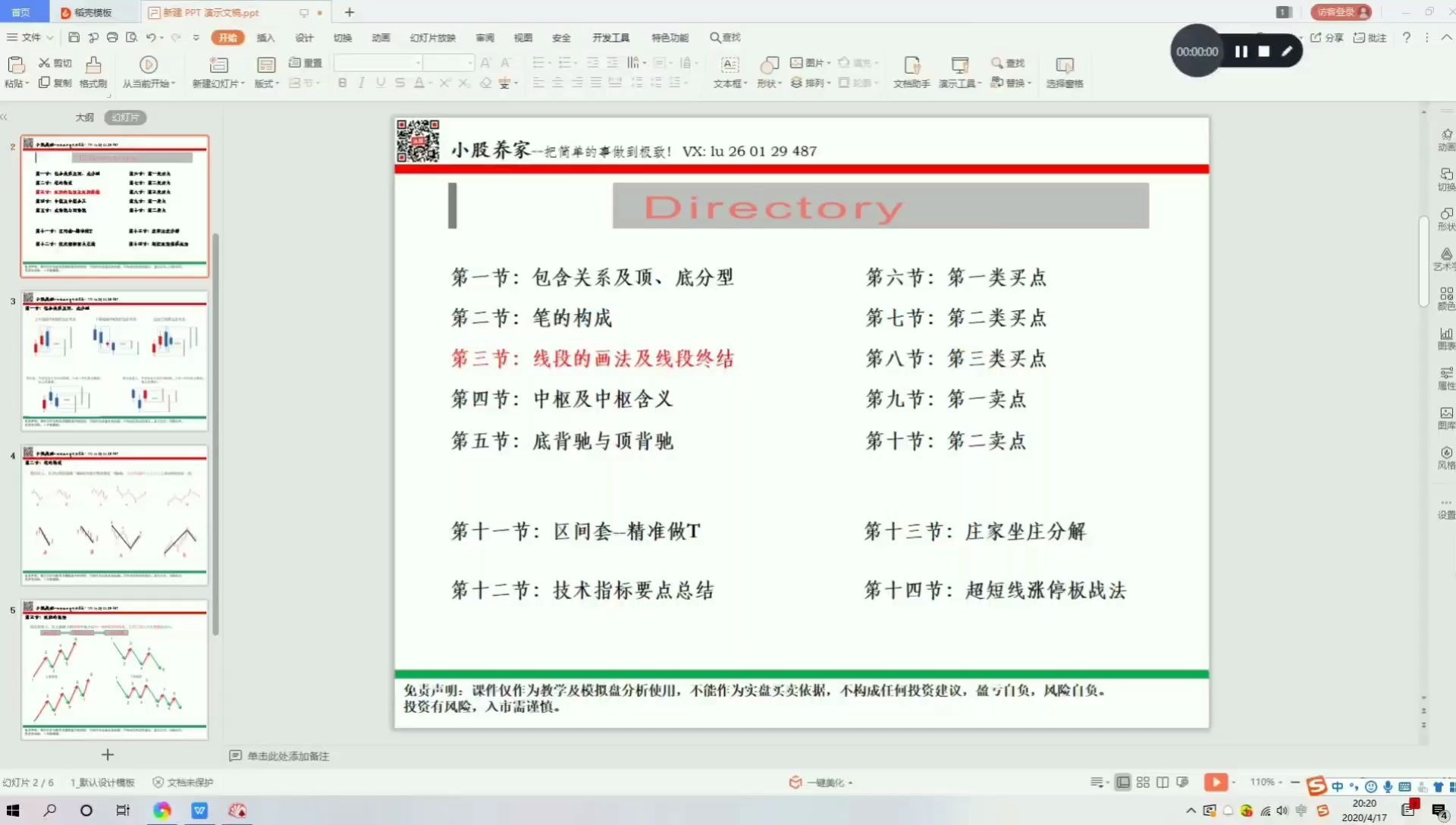
Task: Click the 幻灯片放映 ribbon tab
Action: pyautogui.click(x=432, y=37)
